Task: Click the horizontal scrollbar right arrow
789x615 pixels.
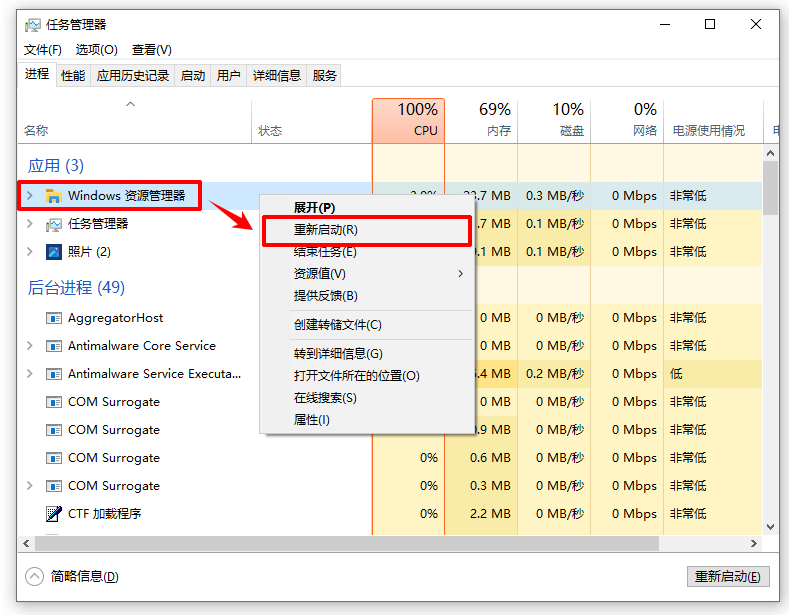Action: pyautogui.click(x=753, y=544)
